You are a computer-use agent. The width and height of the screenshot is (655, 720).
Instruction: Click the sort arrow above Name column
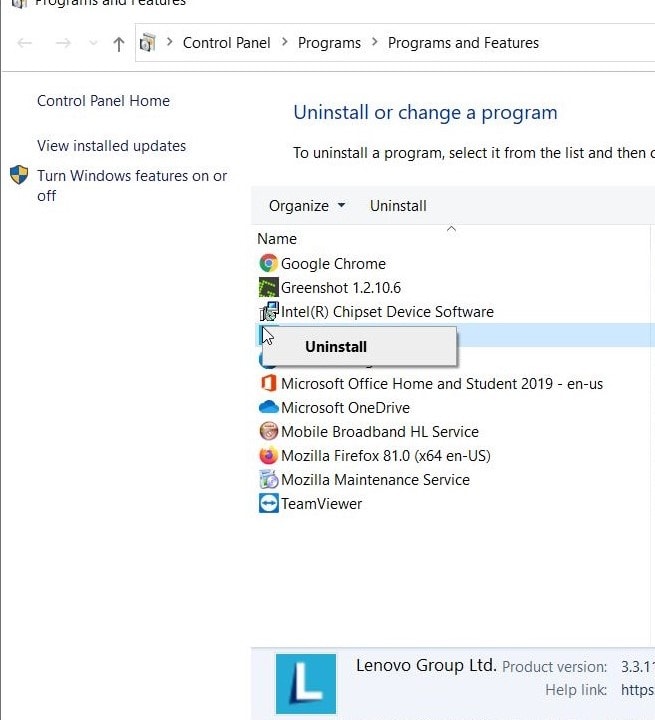[x=451, y=228]
